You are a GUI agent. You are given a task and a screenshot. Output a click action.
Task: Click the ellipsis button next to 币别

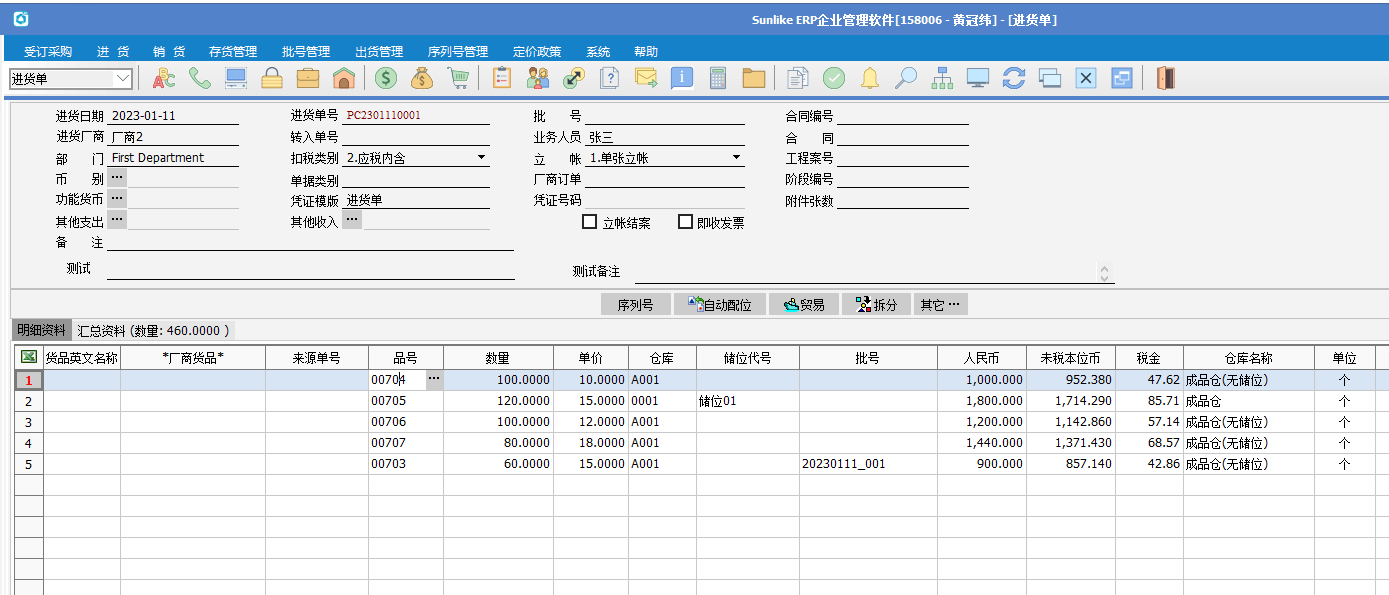[x=117, y=178]
